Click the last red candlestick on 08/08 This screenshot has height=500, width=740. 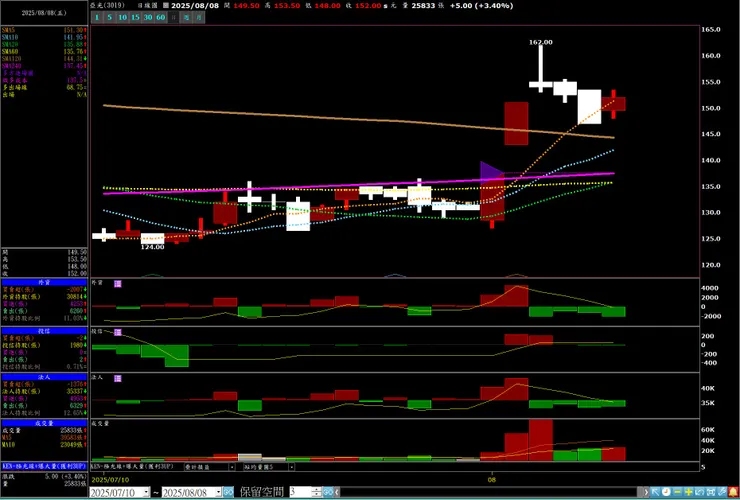(614, 104)
